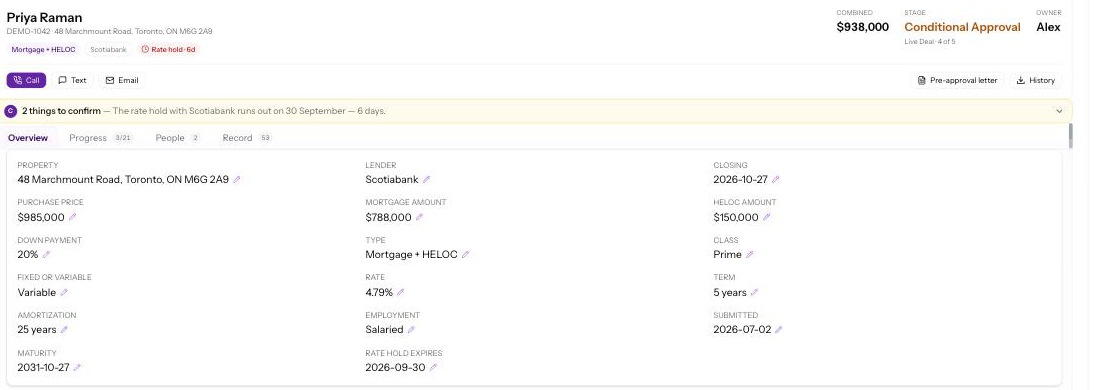Edit the Fixed or Variable pencil icon
Screen dimensions: 1094x390
[x=63, y=292]
